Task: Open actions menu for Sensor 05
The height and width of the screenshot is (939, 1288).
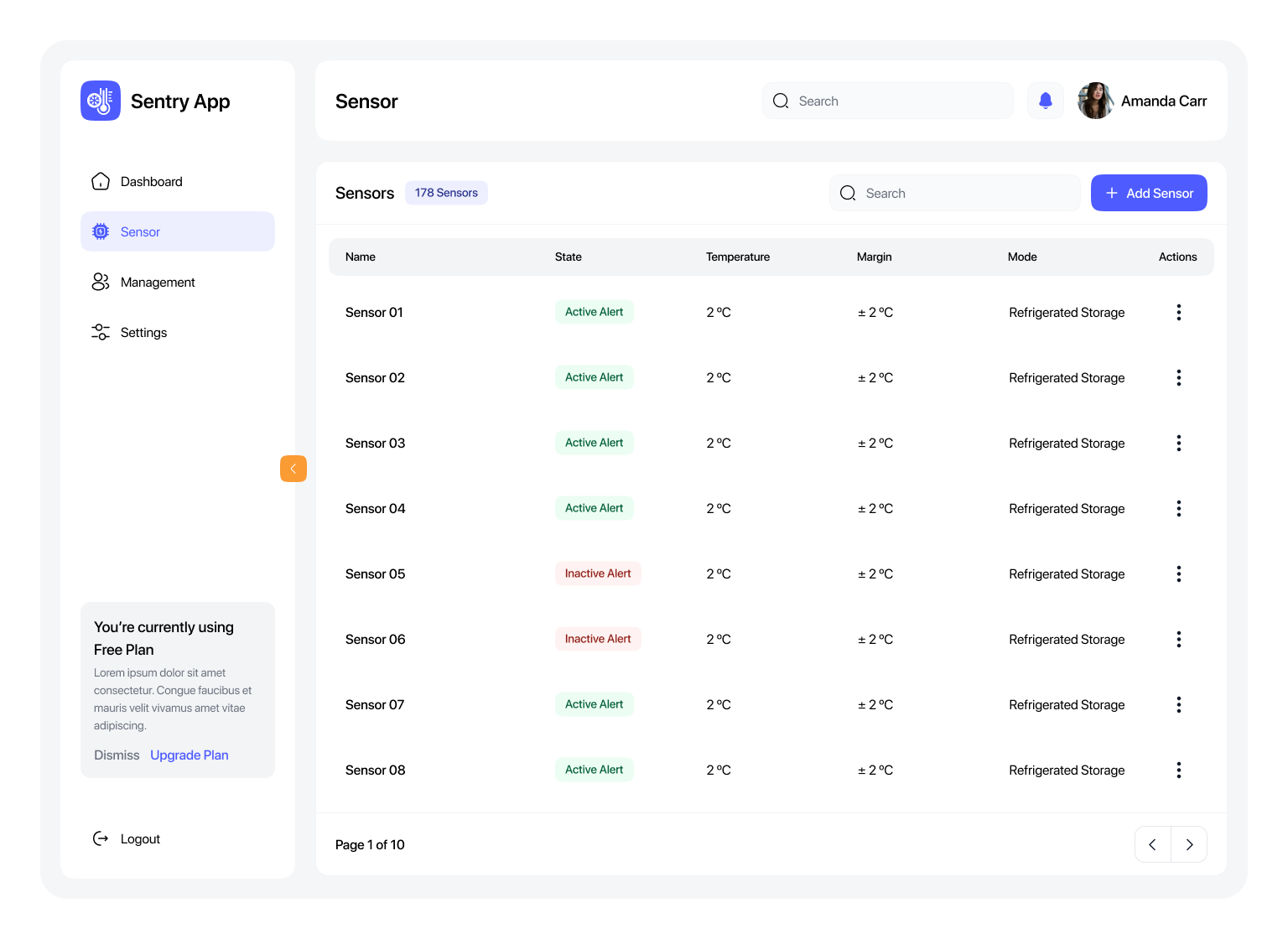Action: [x=1178, y=573]
